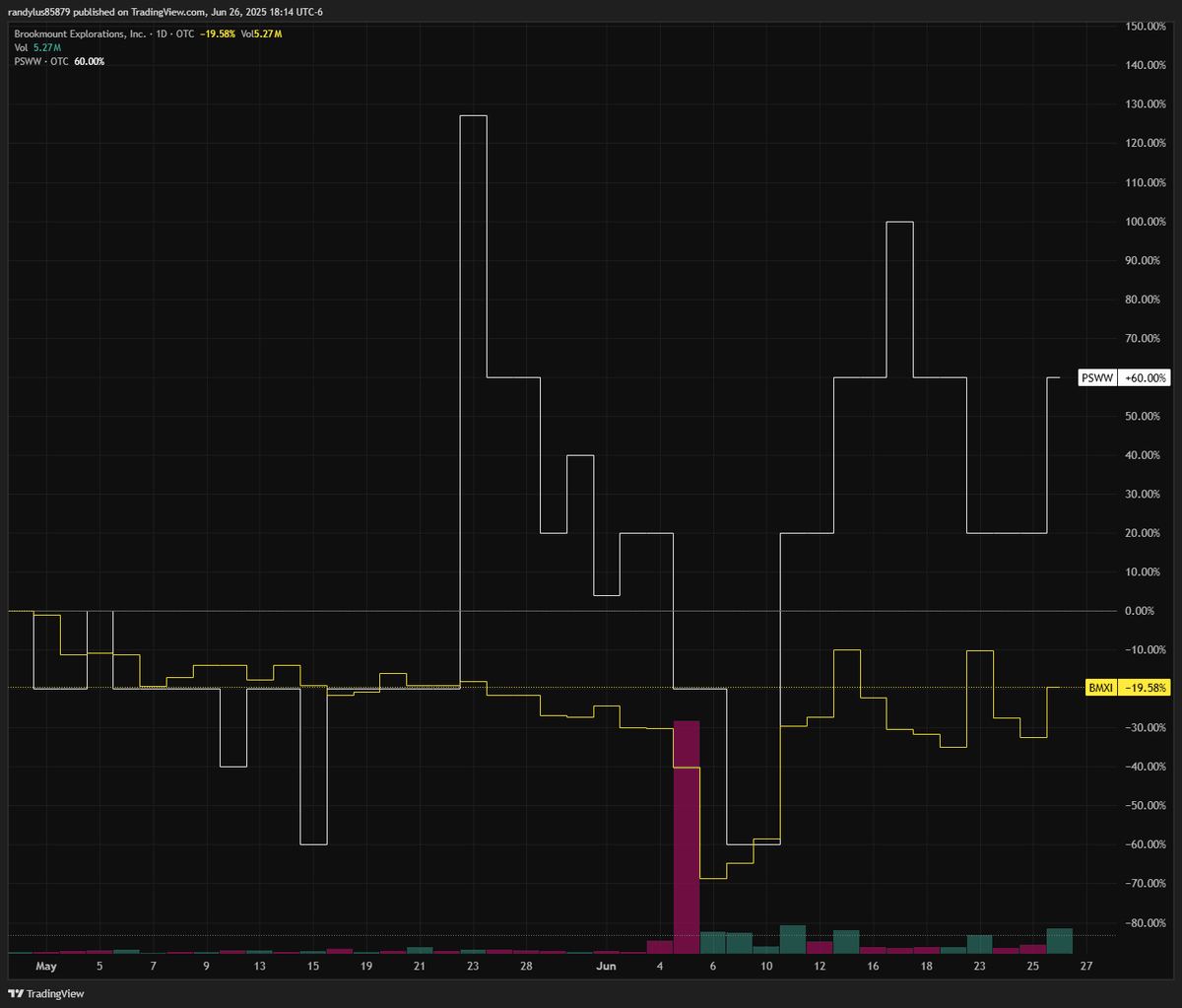
Task: Click the TradingView logo at the chart's bottom
Action: (46, 993)
